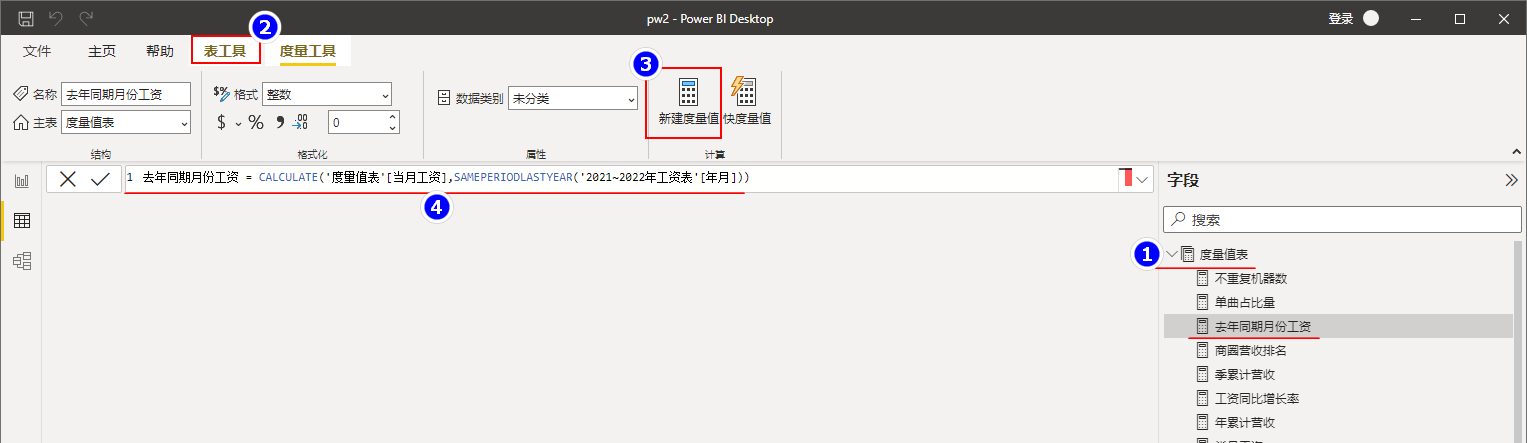Switch to the 表工具 tab
The width and height of the screenshot is (1527, 443).
click(x=225, y=51)
